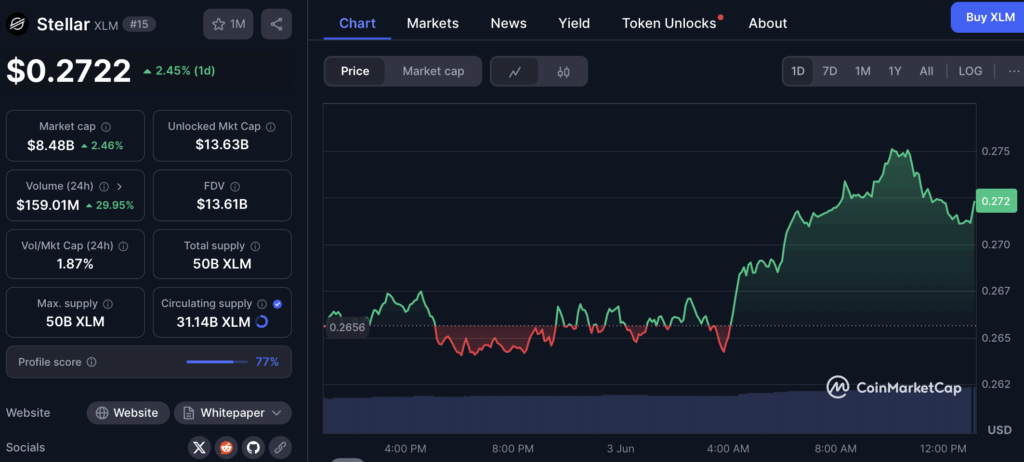Click the 31.14B XLM circulating supply value
Screen dimensions: 1024x462
pyautogui.click(x=214, y=322)
